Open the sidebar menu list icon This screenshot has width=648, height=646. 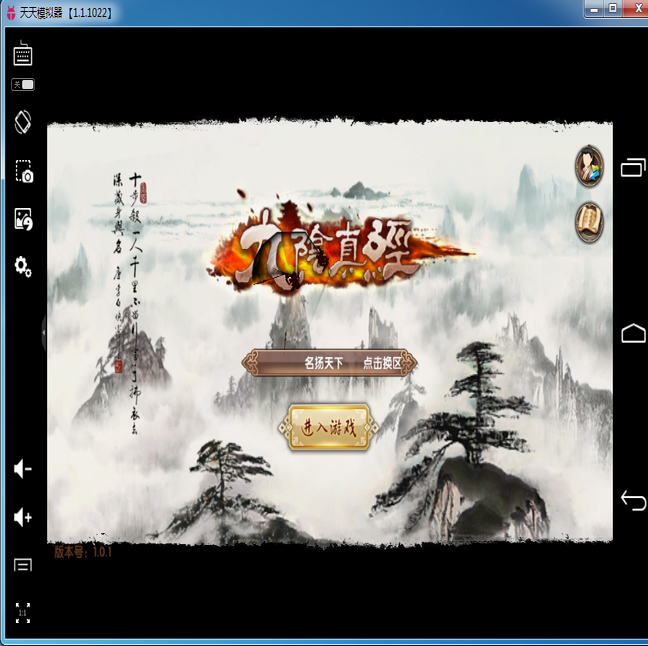tap(23, 565)
